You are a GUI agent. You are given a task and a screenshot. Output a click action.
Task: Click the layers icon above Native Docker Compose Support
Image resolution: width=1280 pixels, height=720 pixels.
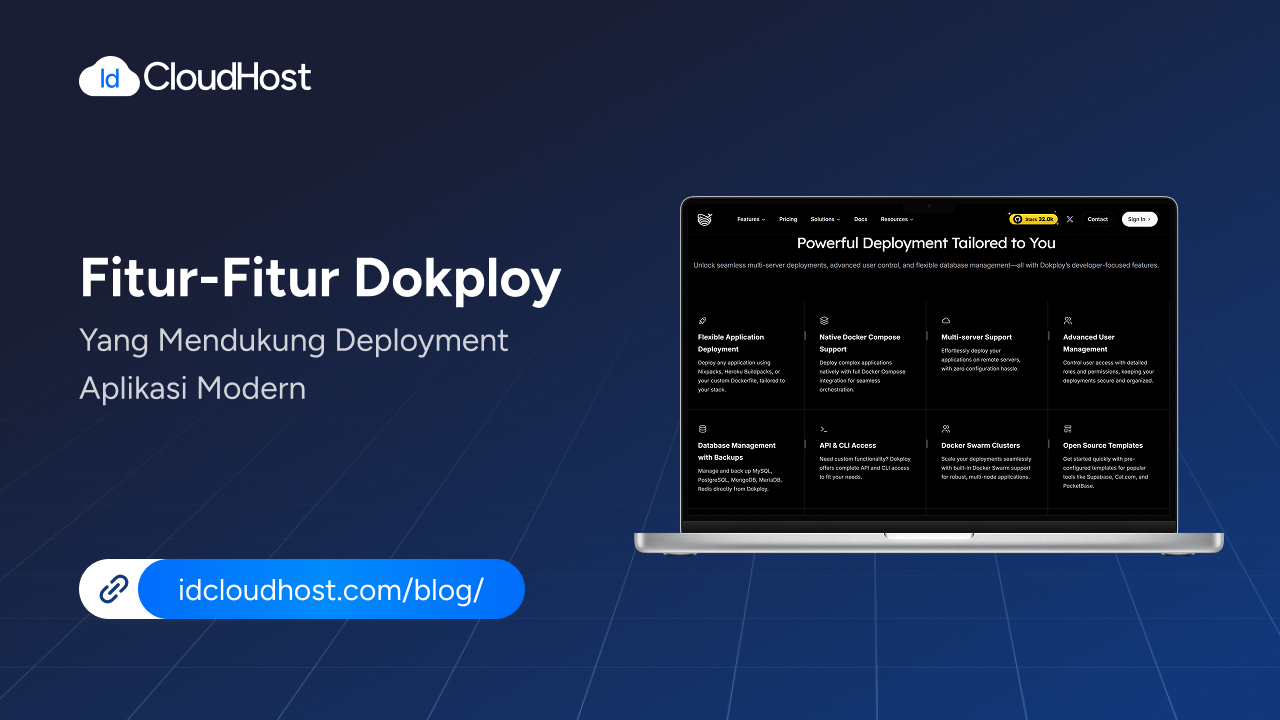[x=824, y=321]
